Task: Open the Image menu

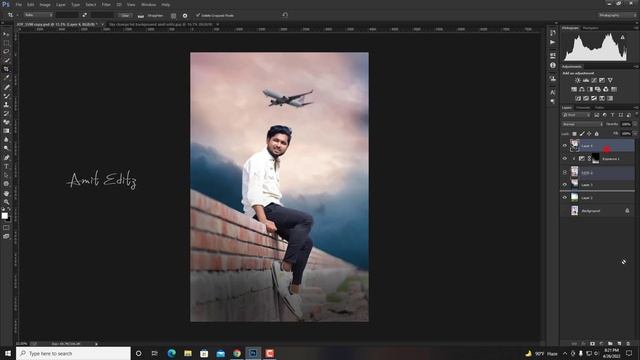Action: click(x=45, y=4)
